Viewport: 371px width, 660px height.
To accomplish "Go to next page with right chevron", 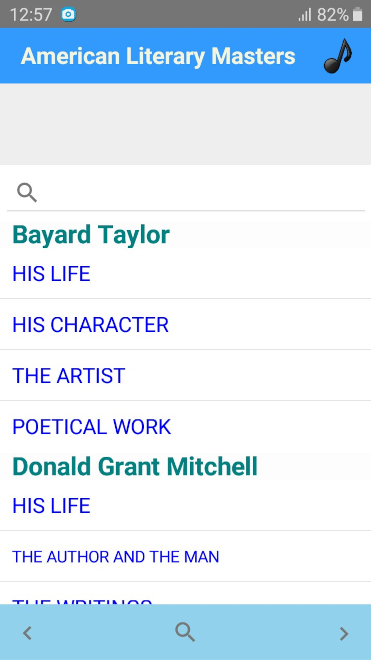I will tap(344, 633).
